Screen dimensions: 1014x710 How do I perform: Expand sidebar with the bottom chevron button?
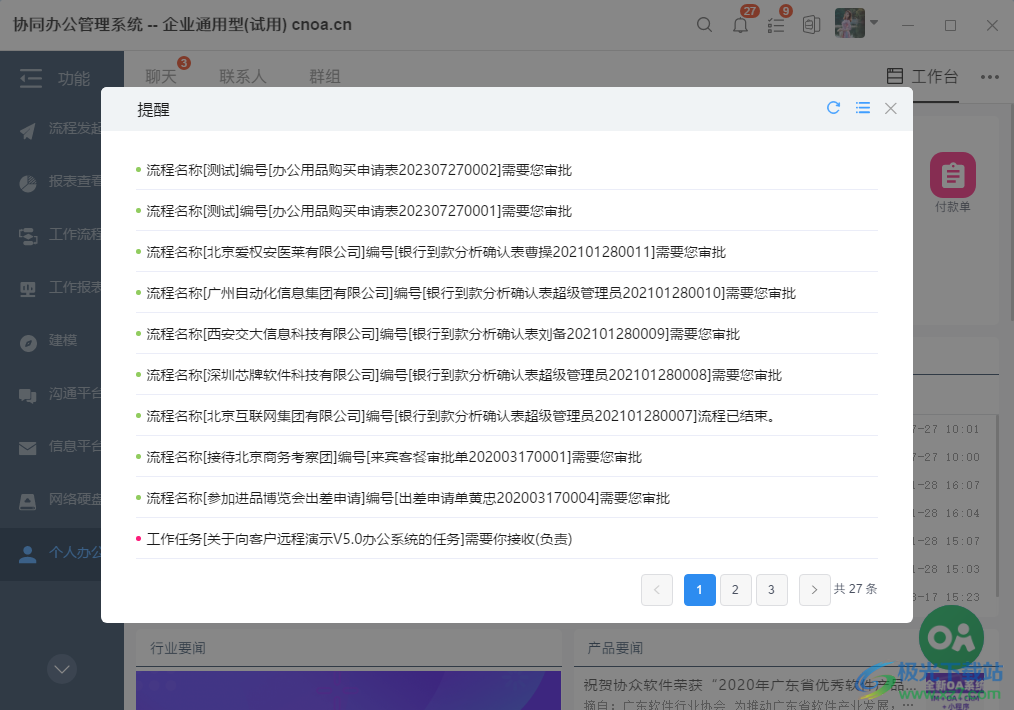tap(62, 669)
